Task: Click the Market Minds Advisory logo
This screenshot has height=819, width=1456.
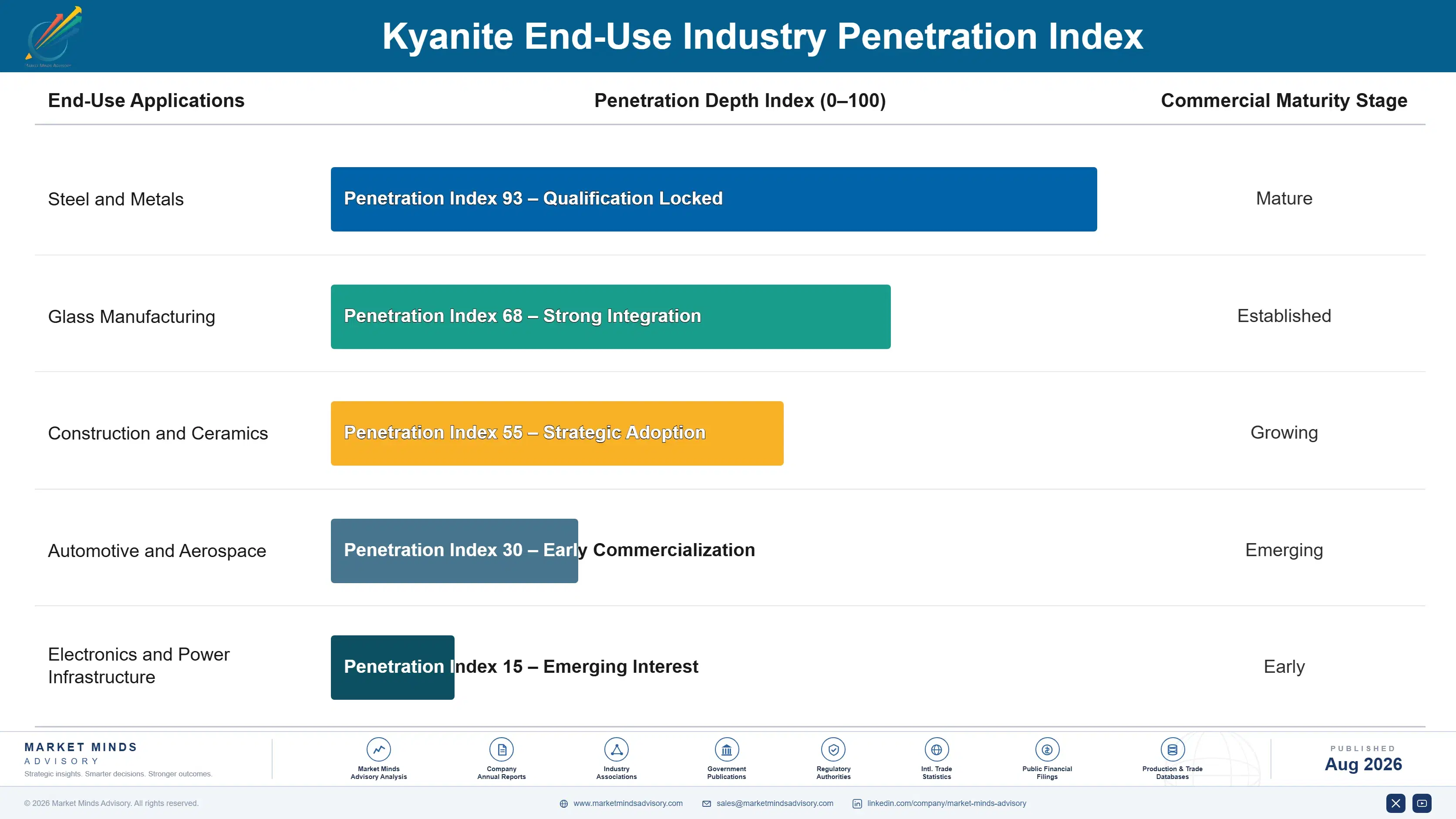Action: tap(54, 37)
